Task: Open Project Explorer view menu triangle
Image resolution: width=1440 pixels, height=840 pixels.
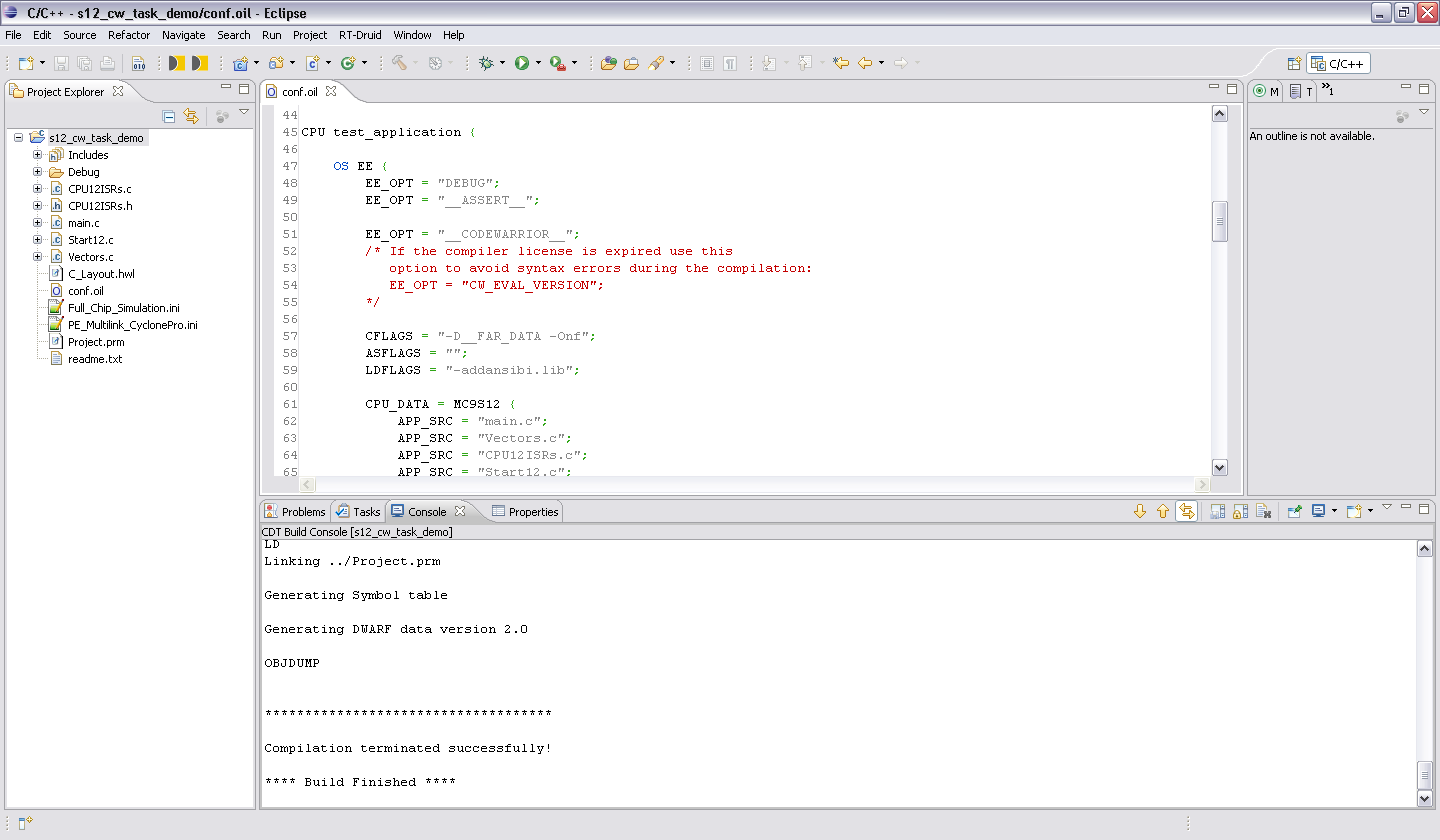Action: pyautogui.click(x=244, y=113)
